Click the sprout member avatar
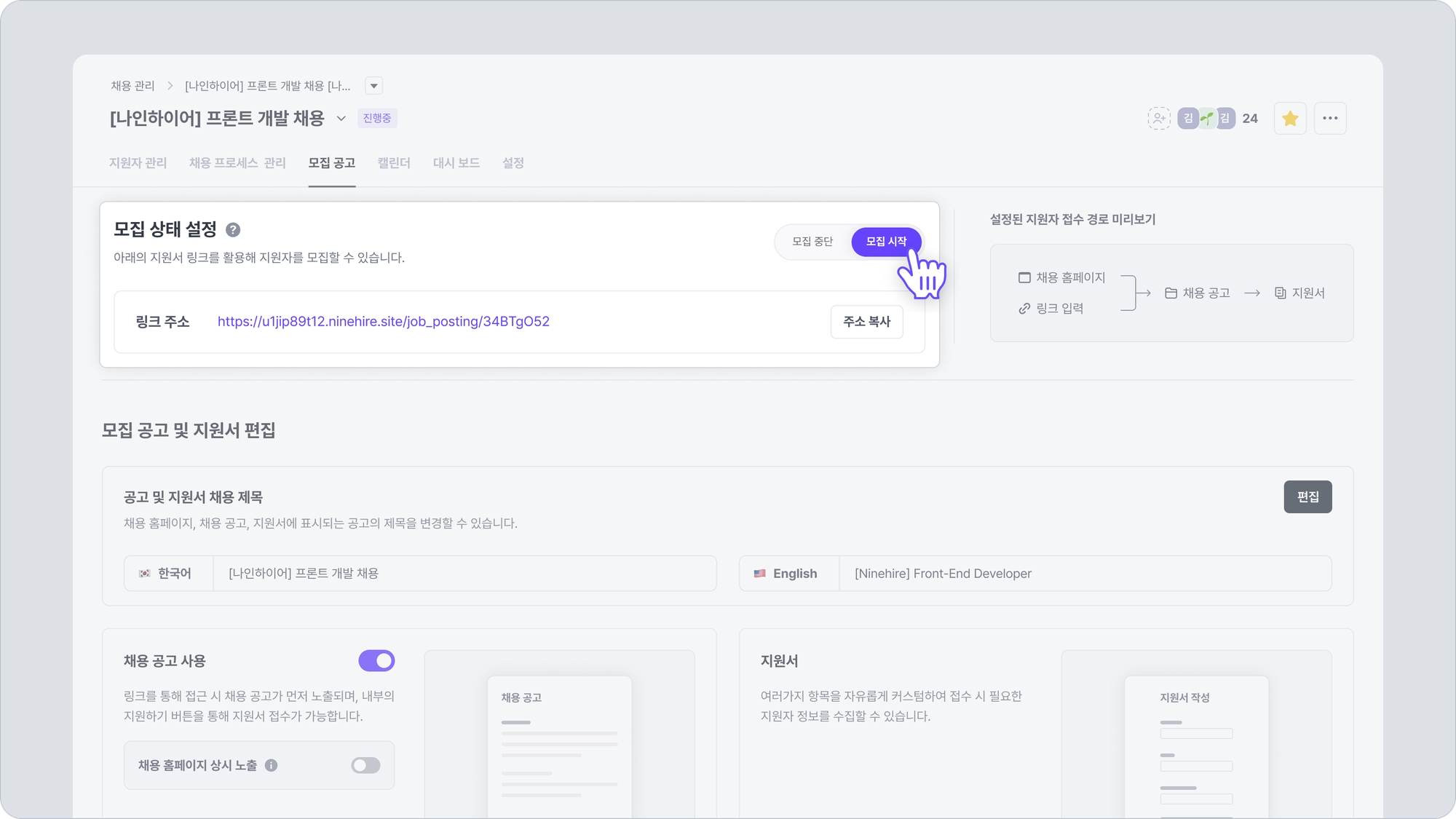This screenshot has width=1456, height=819. [1207, 118]
